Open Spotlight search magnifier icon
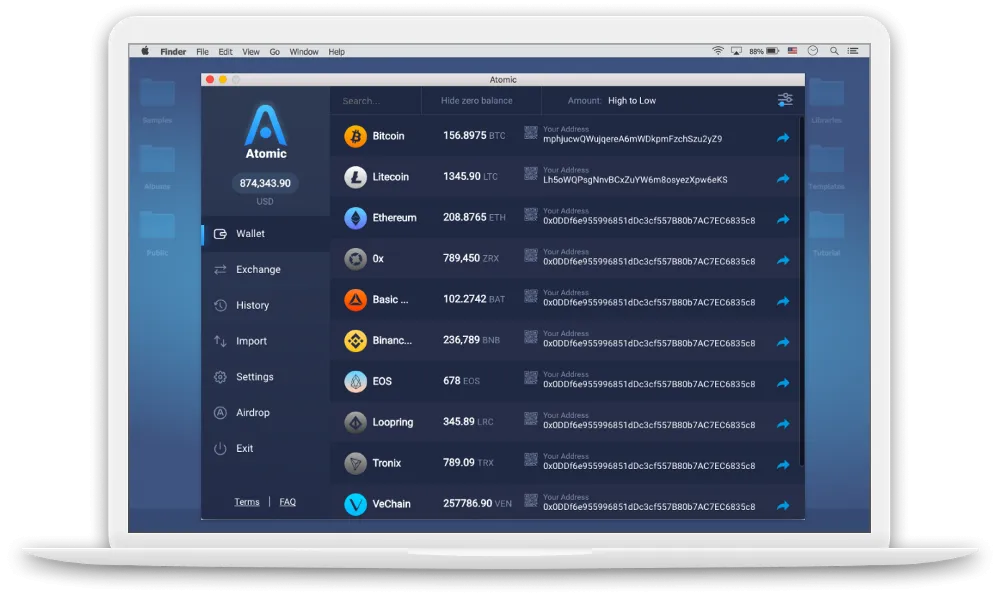The image size is (1000, 596). pyautogui.click(x=834, y=51)
